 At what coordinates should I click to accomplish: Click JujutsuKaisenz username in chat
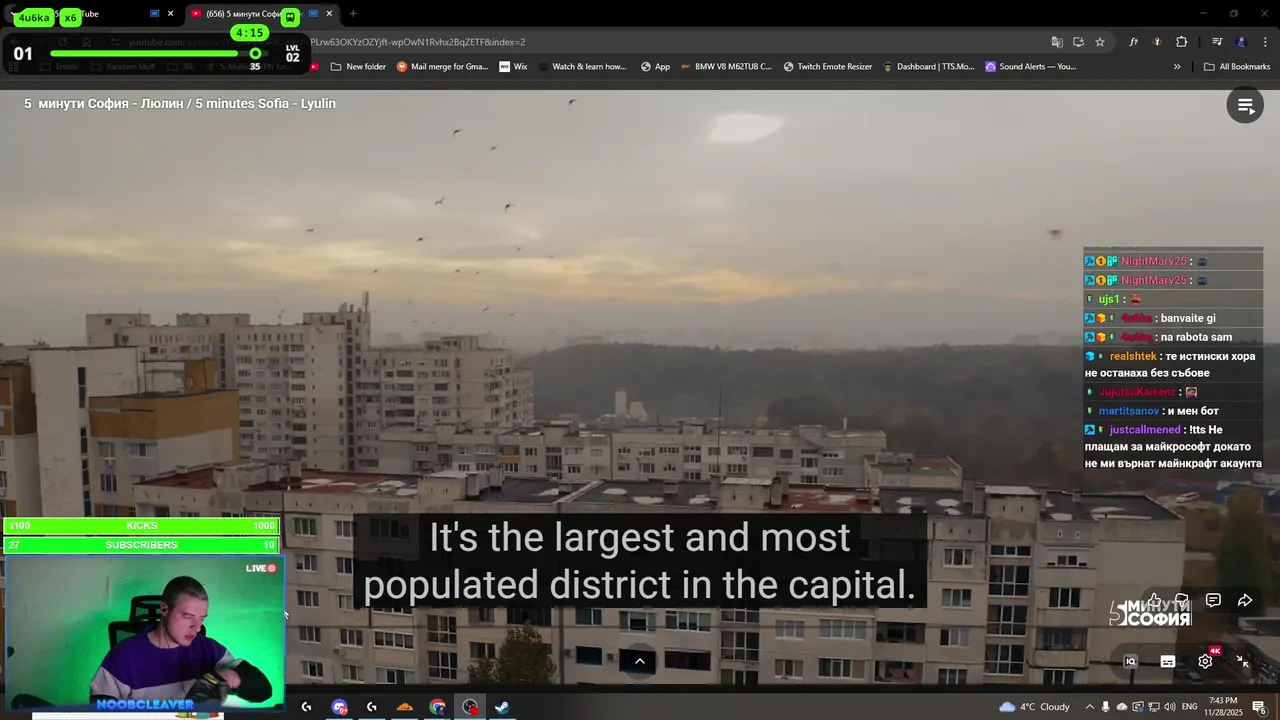click(1138, 392)
